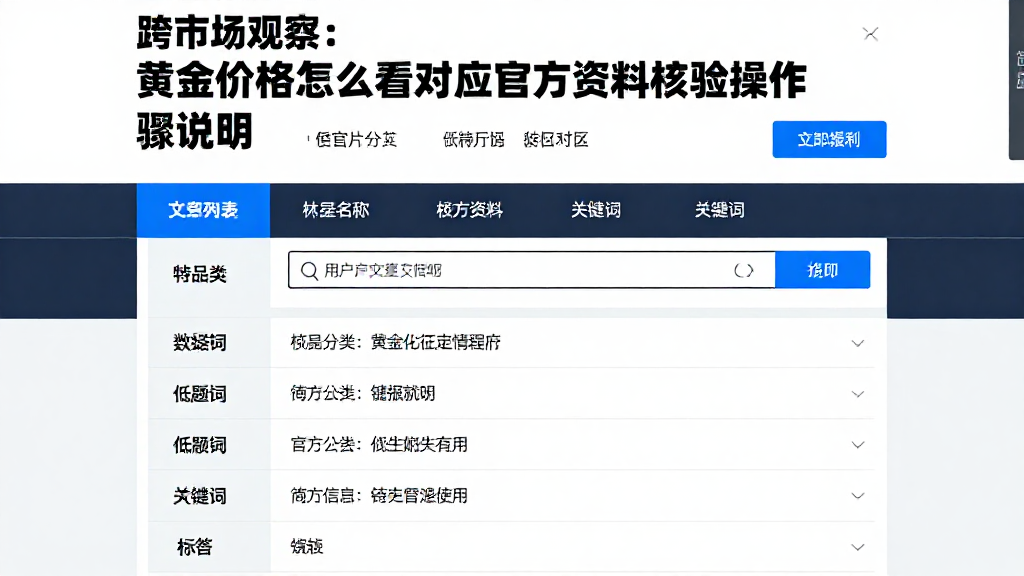The height and width of the screenshot is (576, 1024).
Task: Click the blue button right of the search field
Action: point(822,270)
